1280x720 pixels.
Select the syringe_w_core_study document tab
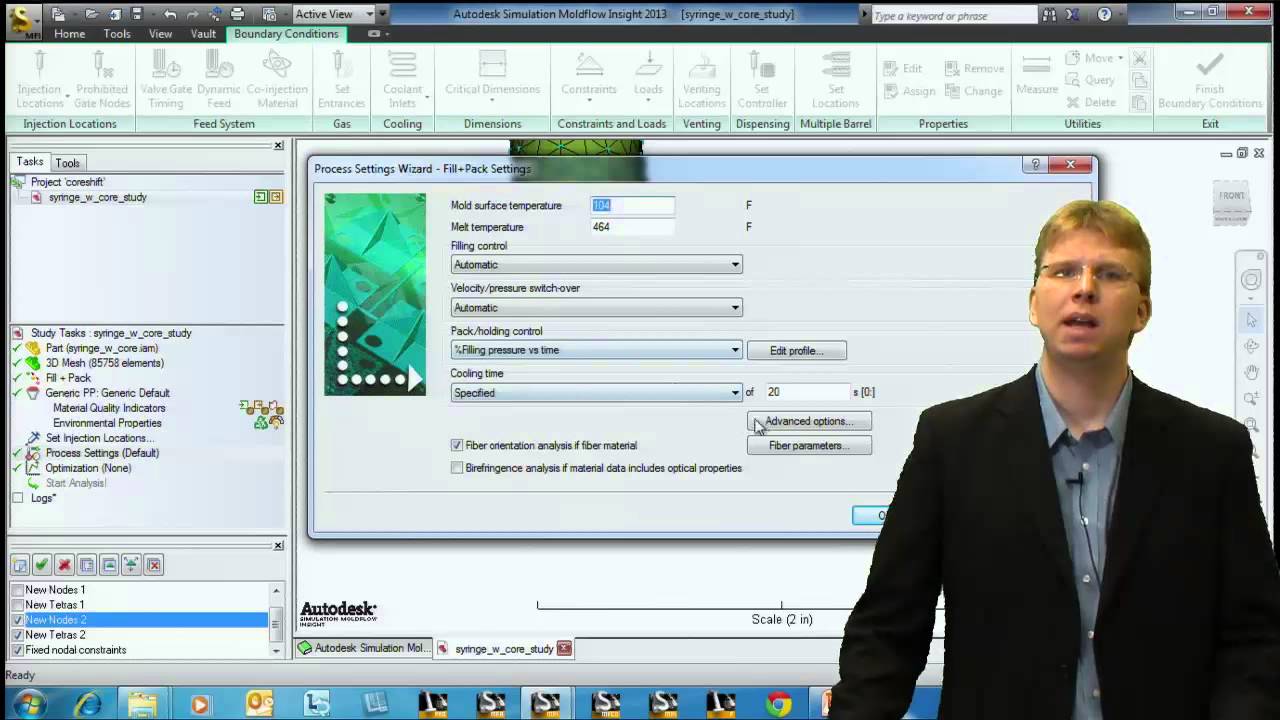(x=504, y=649)
